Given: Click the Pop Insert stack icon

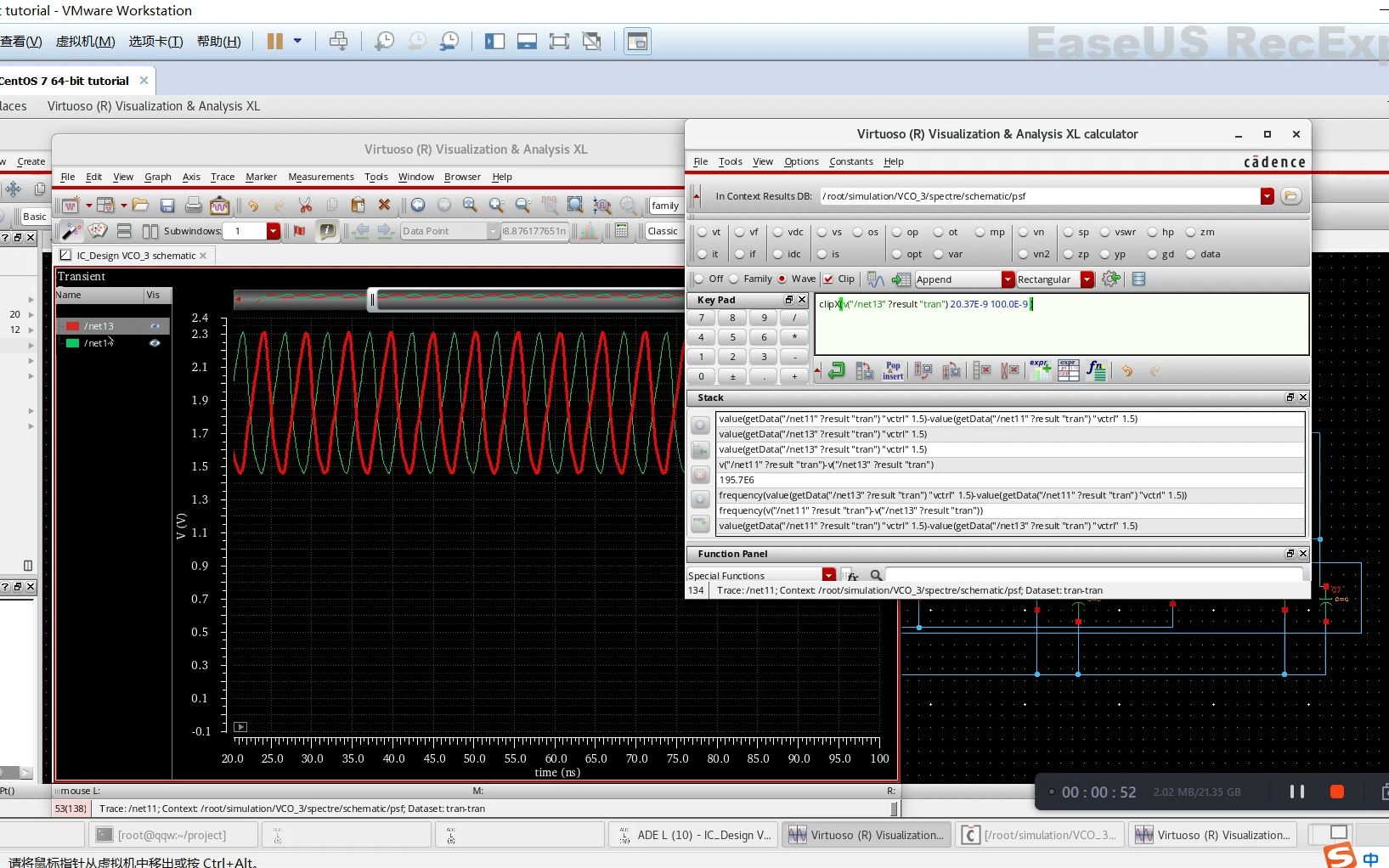Looking at the screenshot, I should tap(893, 371).
